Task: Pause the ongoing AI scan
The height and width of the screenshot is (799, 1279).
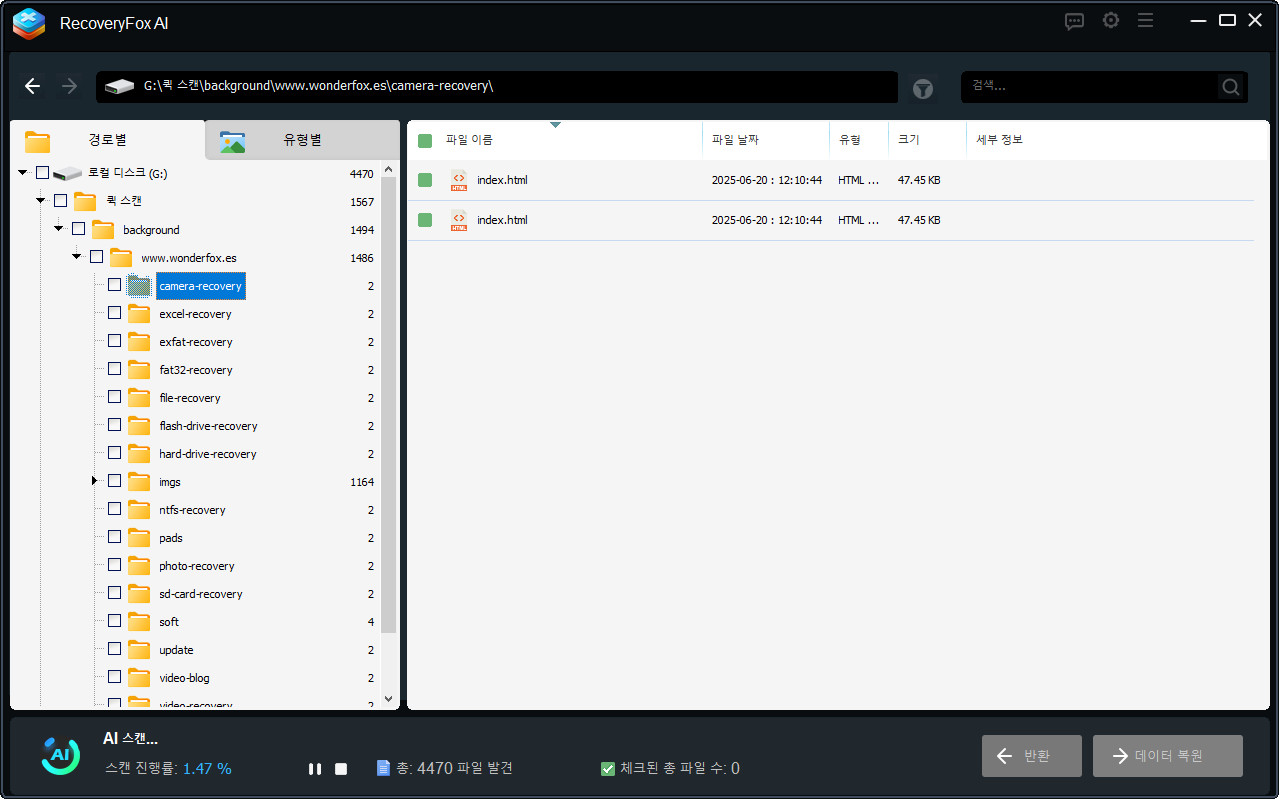Action: tap(314, 768)
